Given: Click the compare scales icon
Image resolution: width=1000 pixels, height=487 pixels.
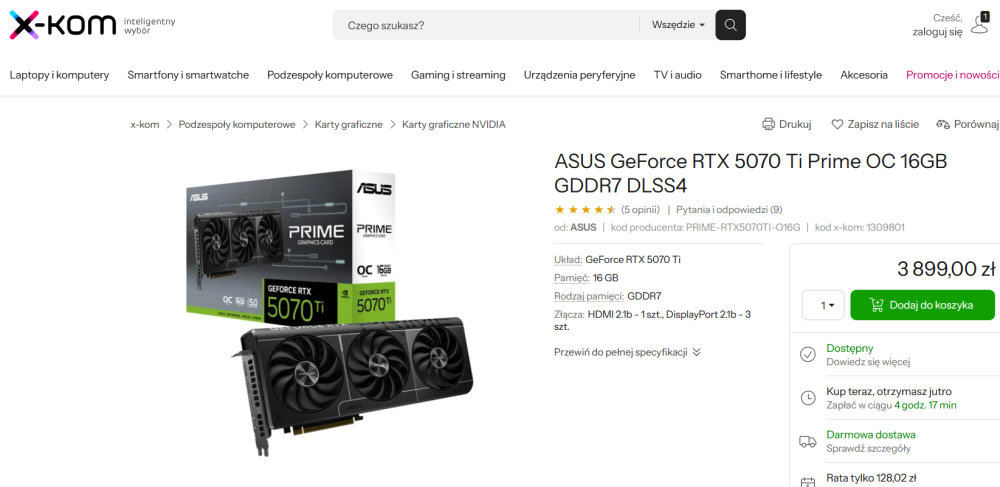Looking at the screenshot, I should pyautogui.click(x=942, y=124).
